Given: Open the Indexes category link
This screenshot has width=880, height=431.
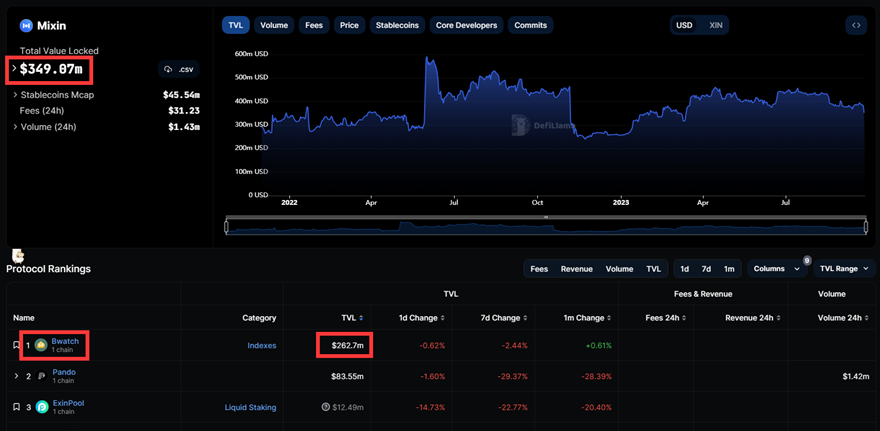Looking at the screenshot, I should coord(262,345).
